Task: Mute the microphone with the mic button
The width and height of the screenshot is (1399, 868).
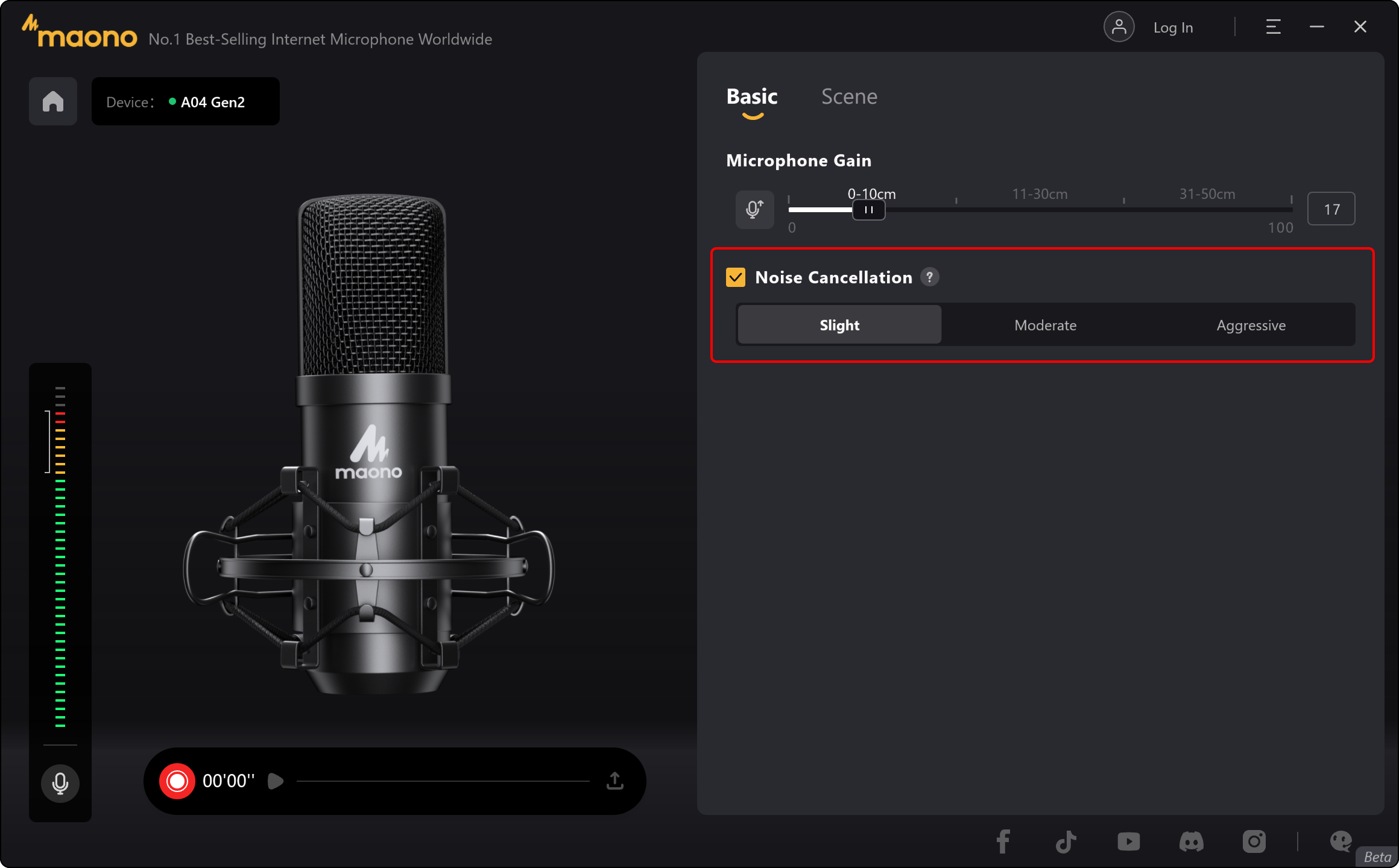Action: click(x=60, y=783)
